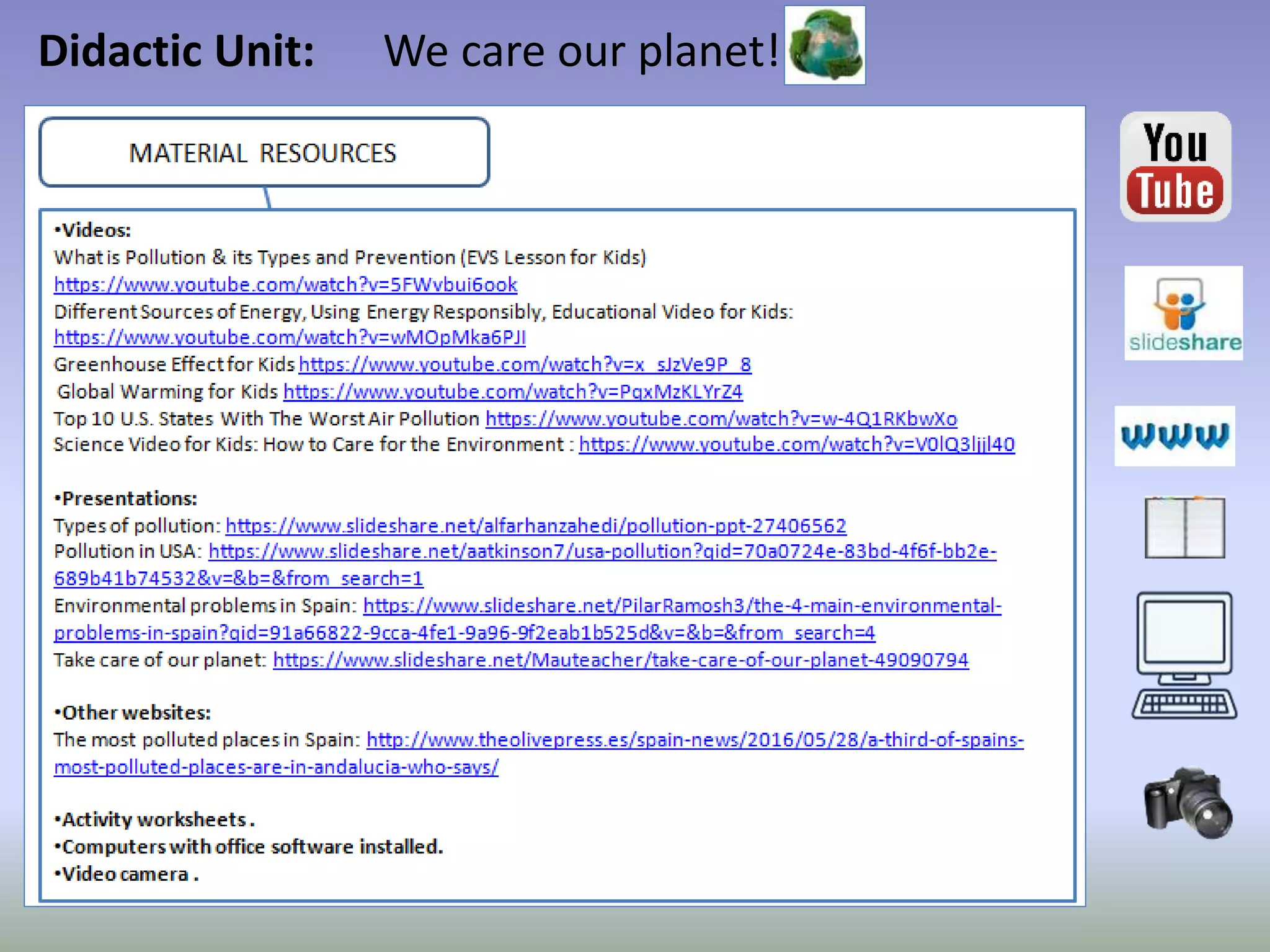Viewport: 1270px width, 952px height.
Task: Click the recycling planet Earth image
Action: pos(825,45)
